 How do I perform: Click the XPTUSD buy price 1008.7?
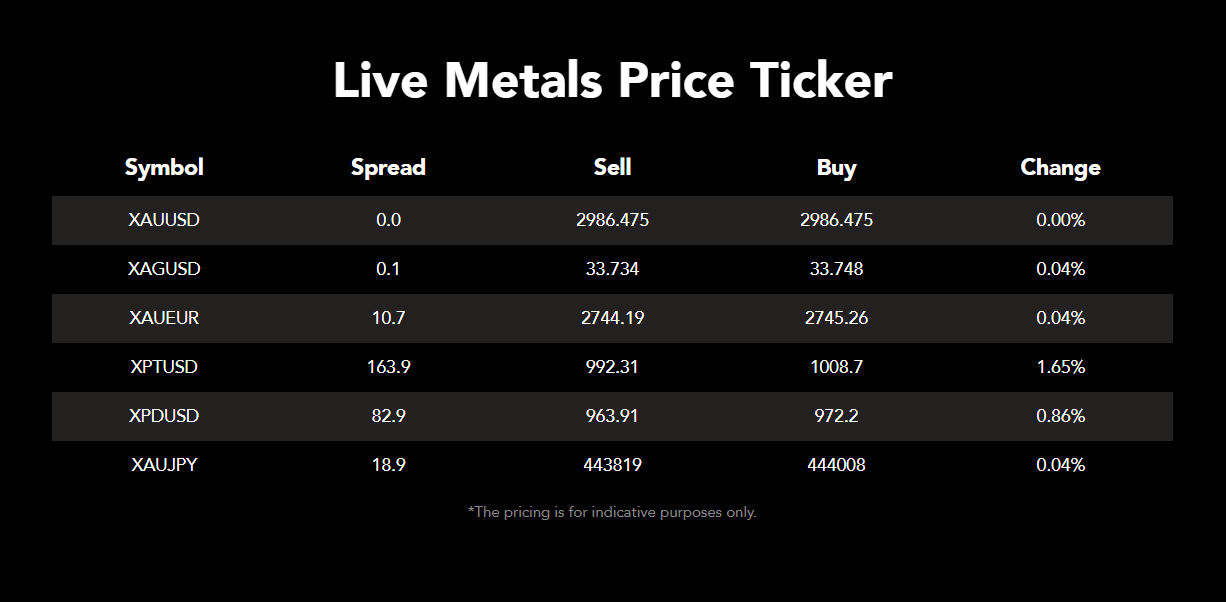pos(836,367)
